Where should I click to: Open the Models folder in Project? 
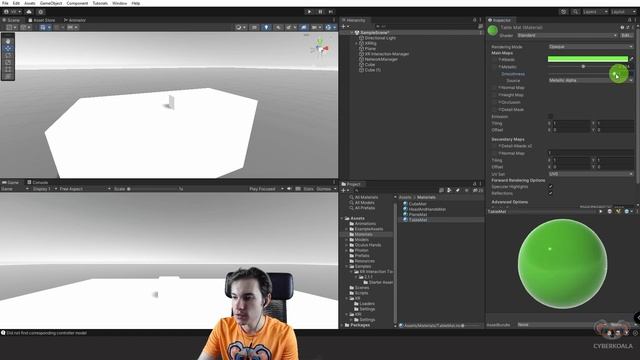pyautogui.click(x=362, y=240)
